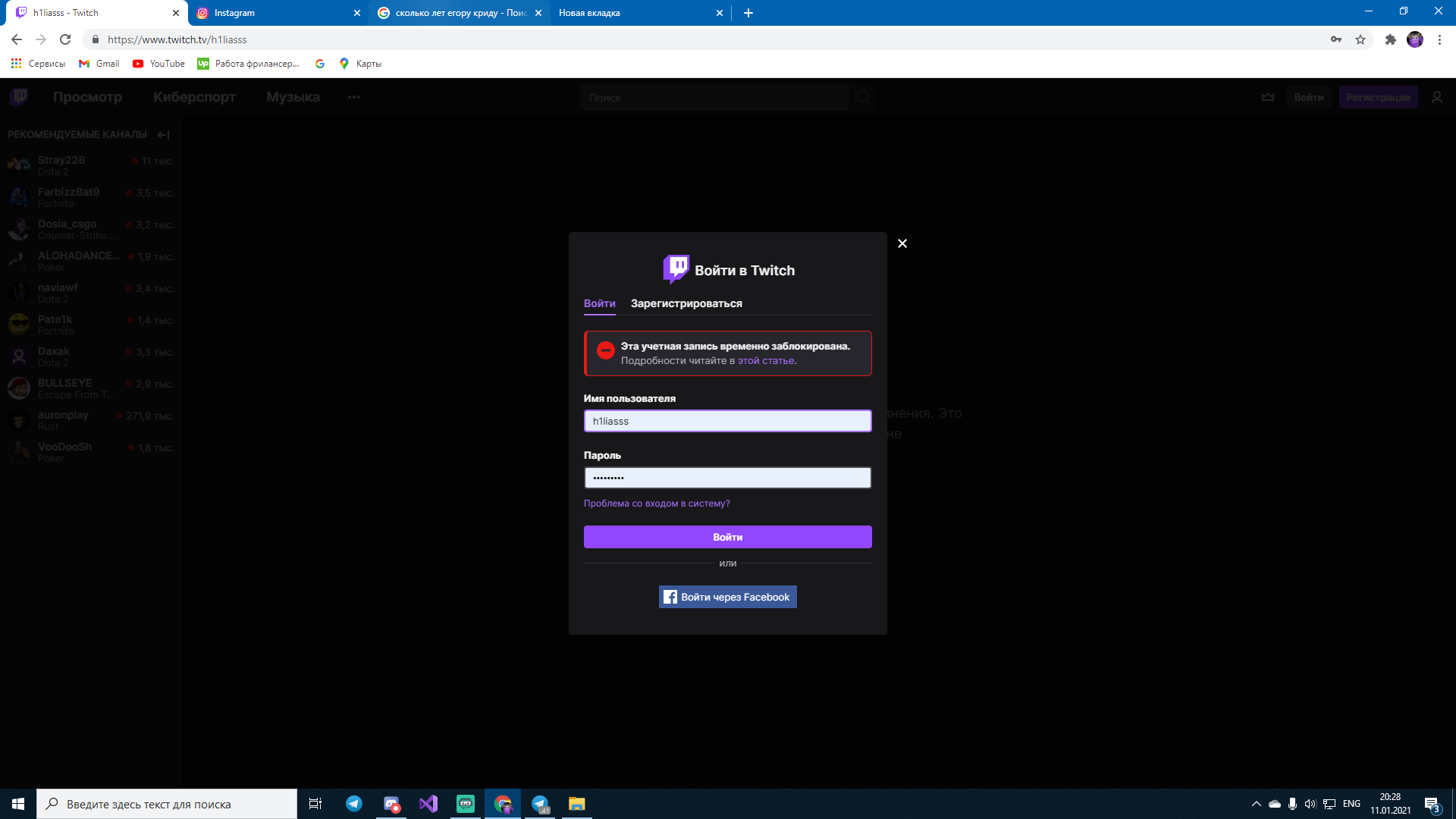Switch to the Зарегистрироваться tab
The height and width of the screenshot is (819, 1456).
coord(686,303)
